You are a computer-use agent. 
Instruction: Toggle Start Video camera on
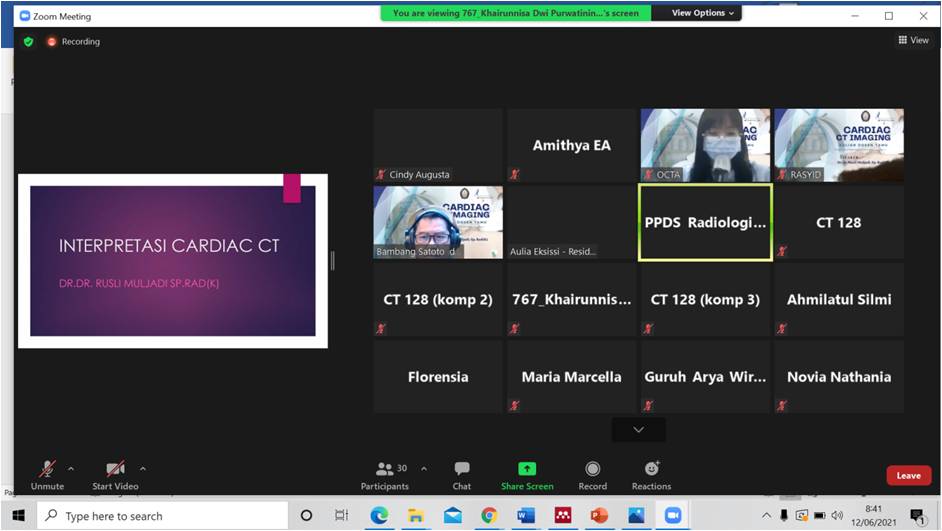[115, 469]
